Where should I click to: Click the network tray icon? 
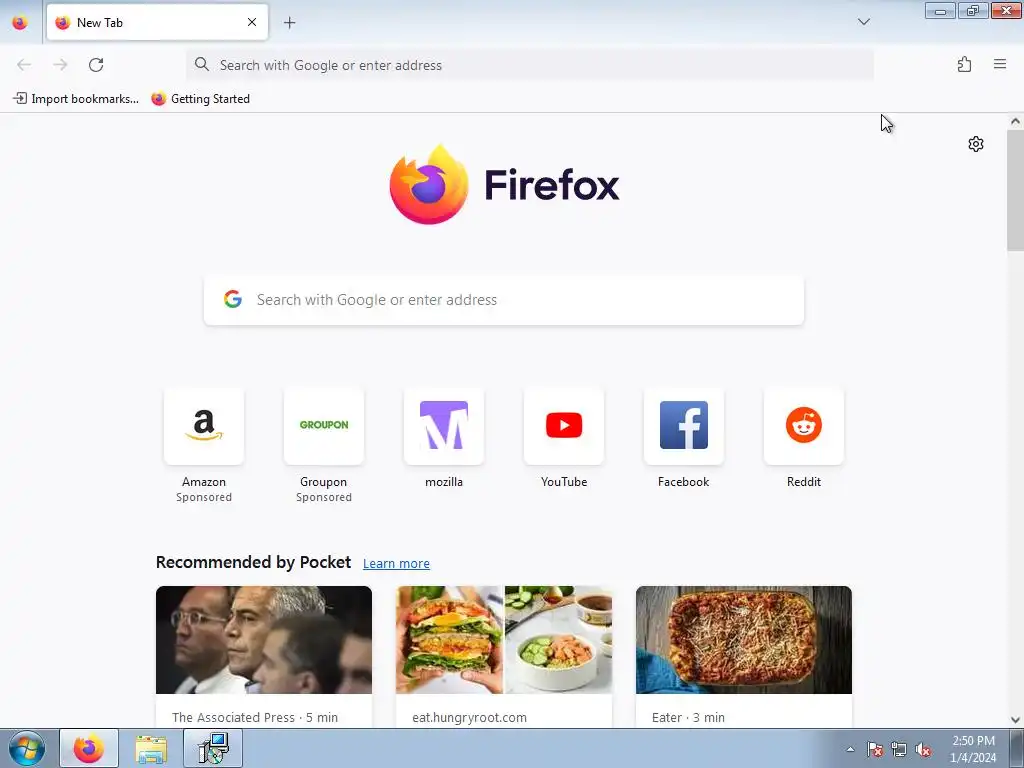(x=899, y=749)
